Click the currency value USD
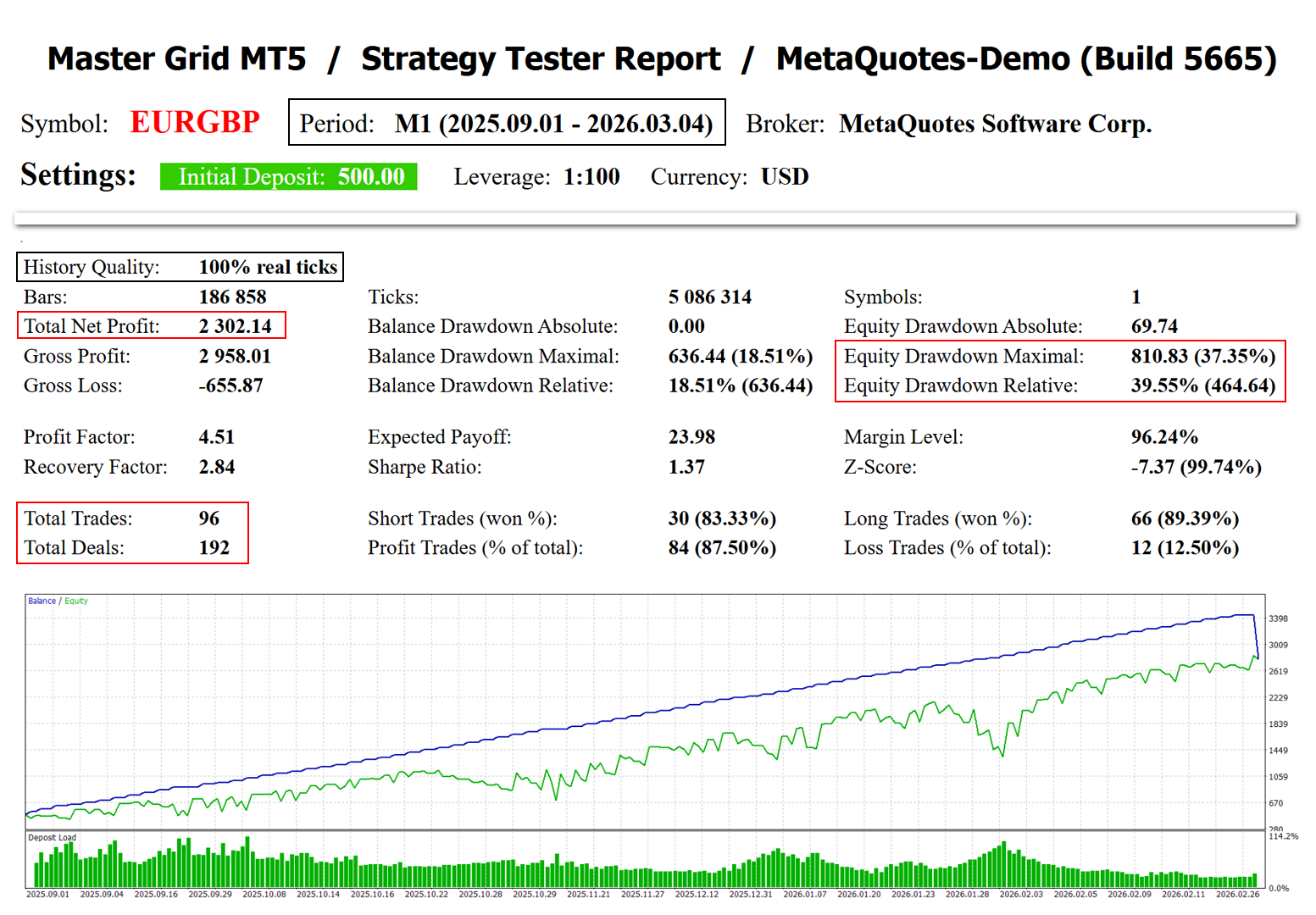Screen dimensions: 1316x915 (785, 176)
